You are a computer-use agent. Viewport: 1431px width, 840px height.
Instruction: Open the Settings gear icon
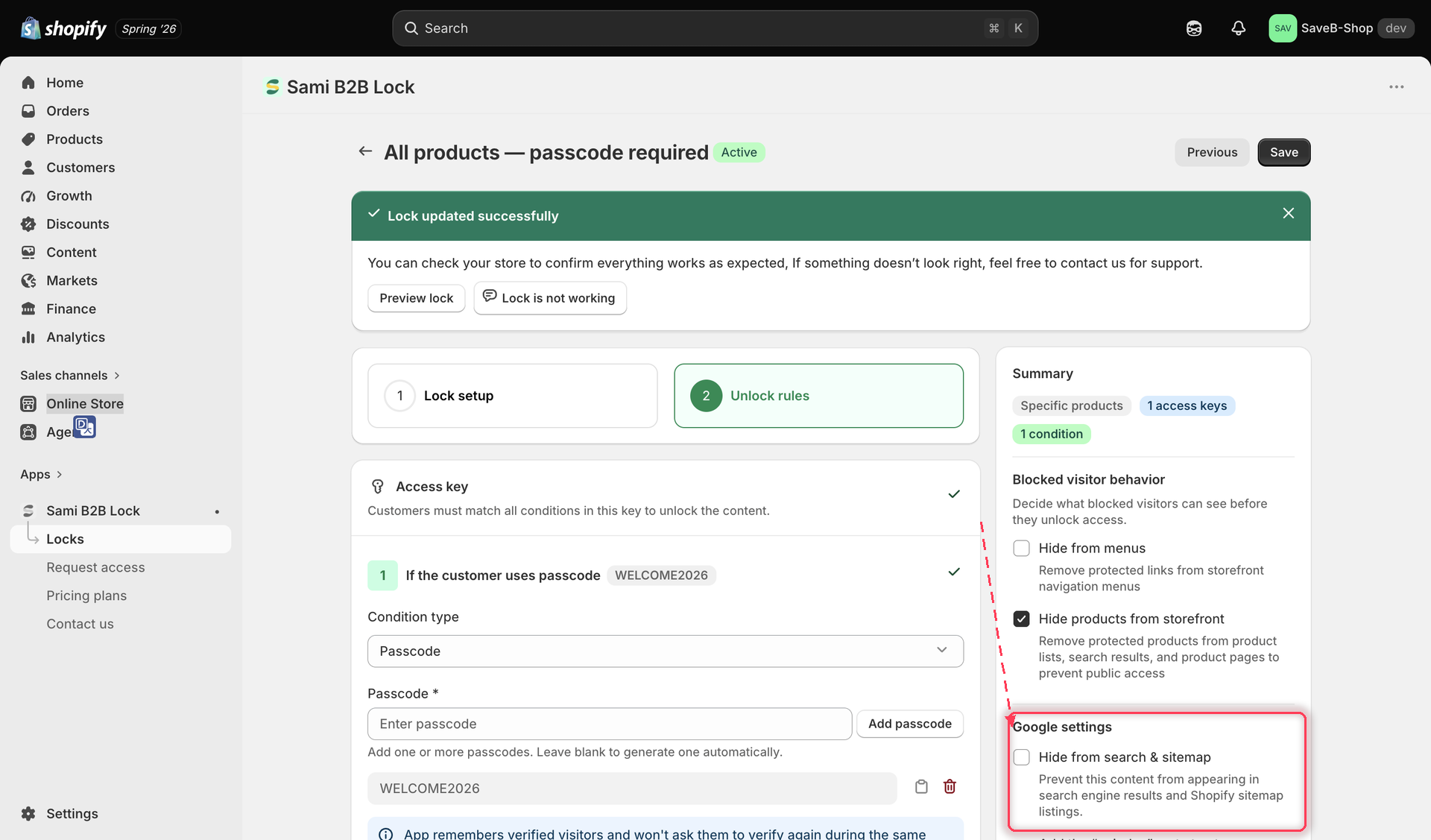coord(28,814)
